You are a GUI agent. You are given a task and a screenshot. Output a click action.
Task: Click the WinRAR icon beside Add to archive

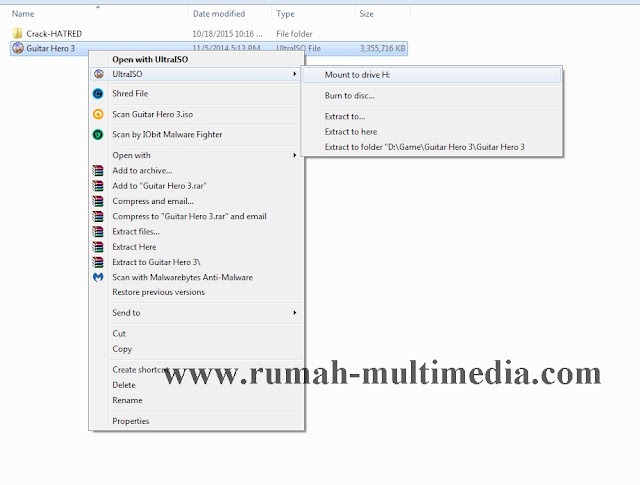tap(98, 171)
